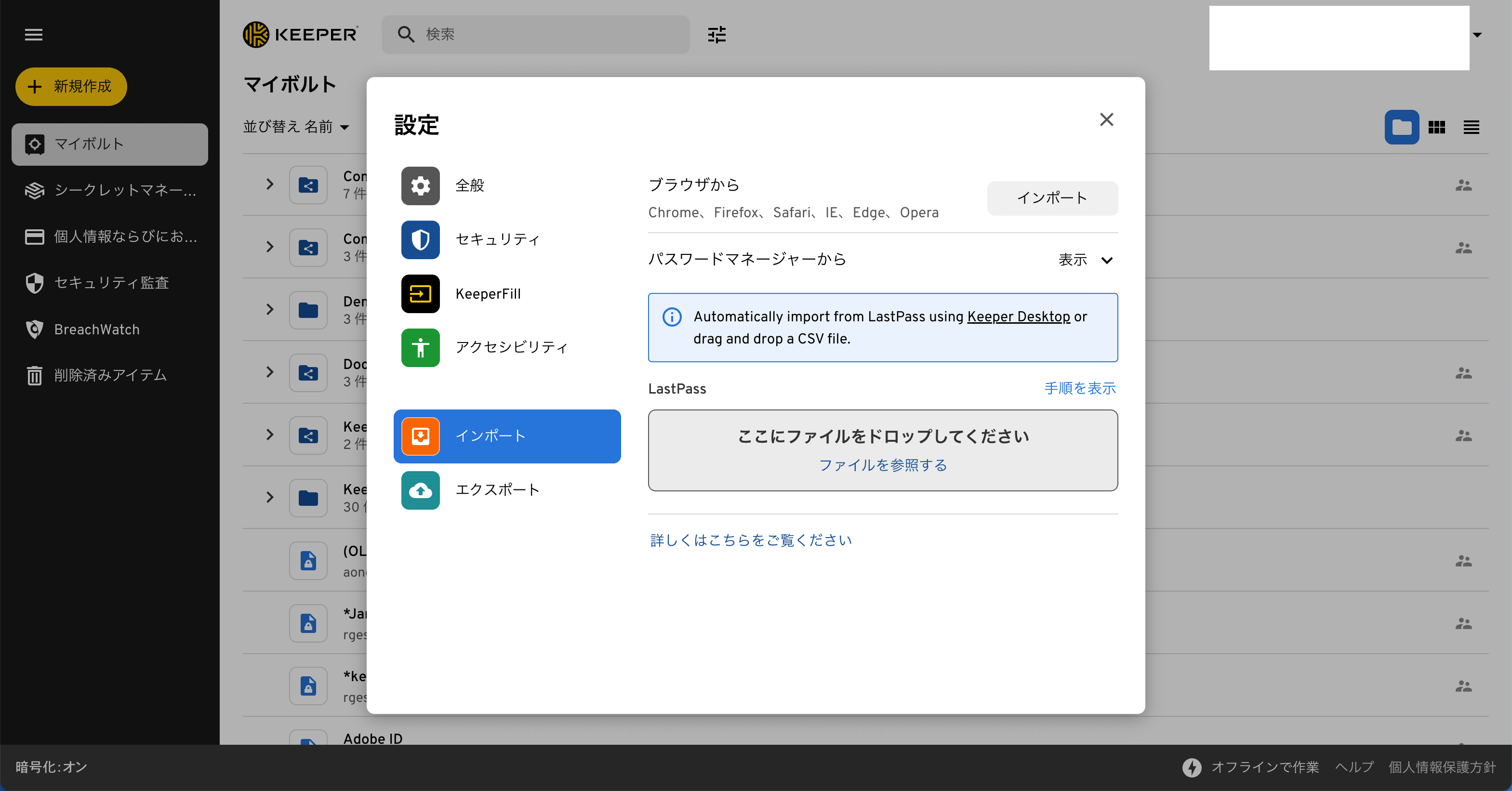Select folder view icon

[1402, 127]
